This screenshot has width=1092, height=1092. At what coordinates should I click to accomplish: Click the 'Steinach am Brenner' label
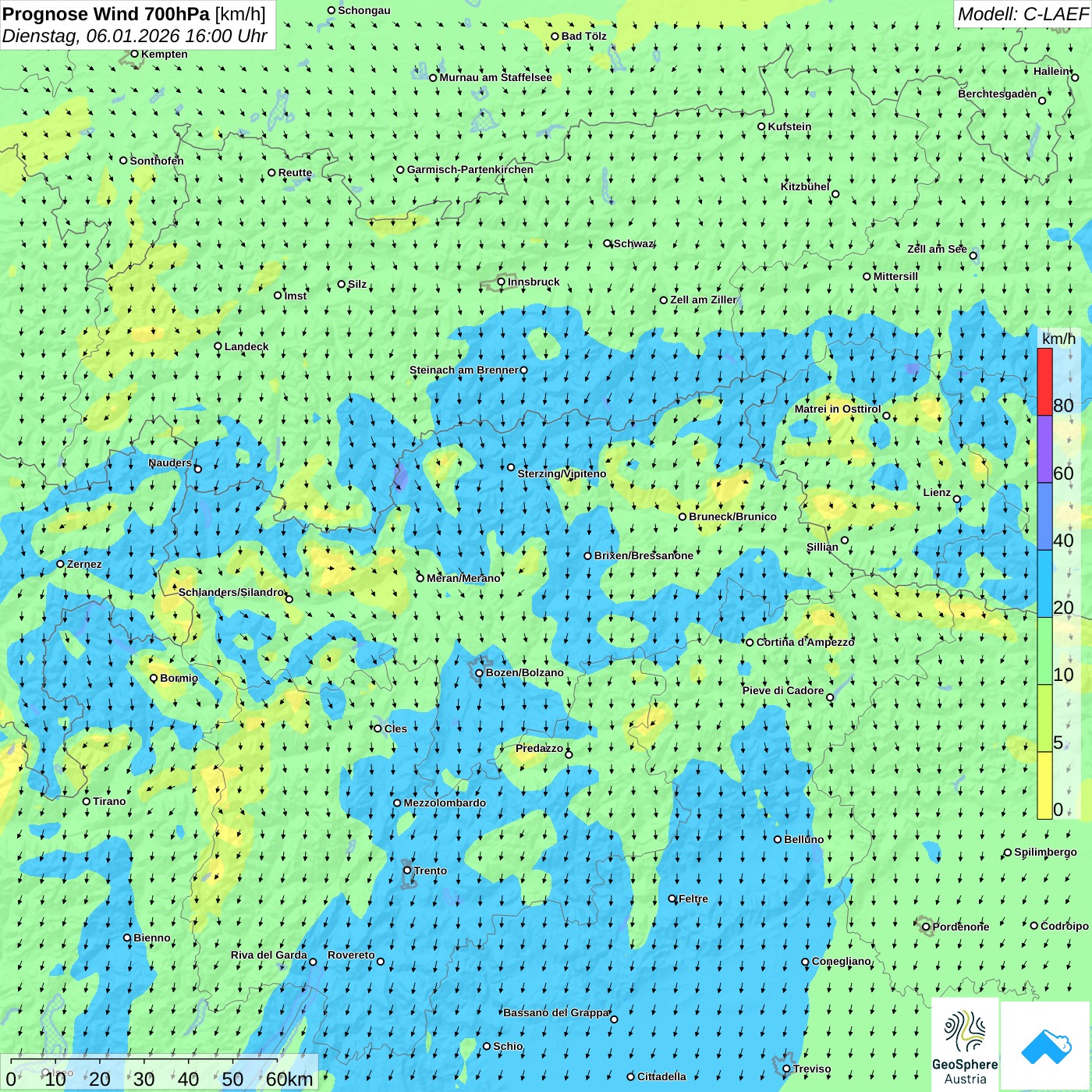(464, 370)
